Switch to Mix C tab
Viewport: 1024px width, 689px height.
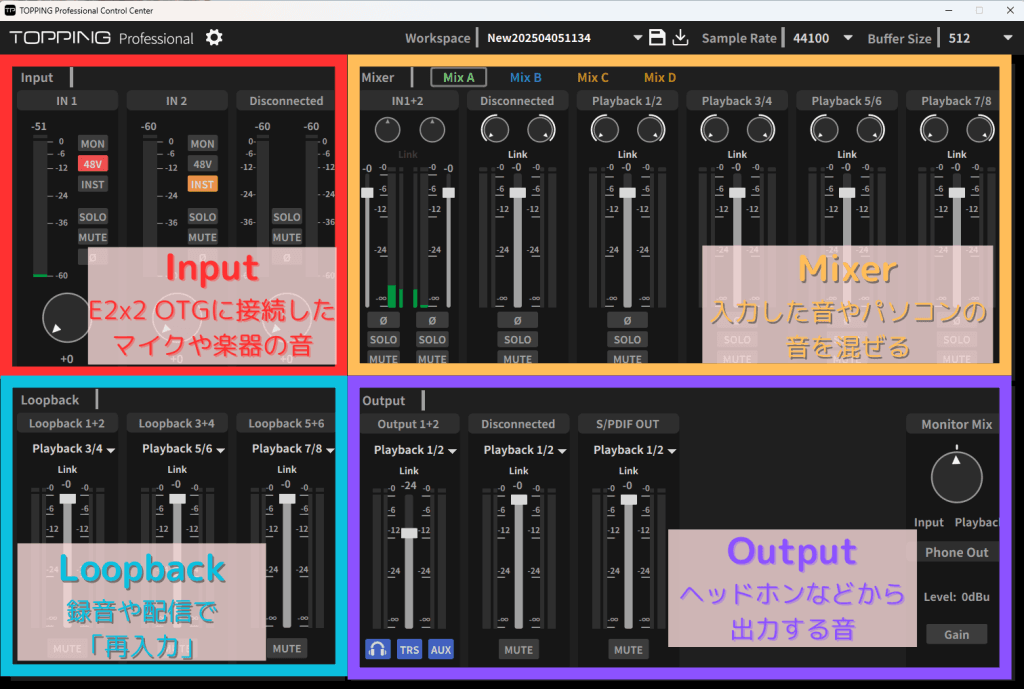pyautogui.click(x=593, y=77)
